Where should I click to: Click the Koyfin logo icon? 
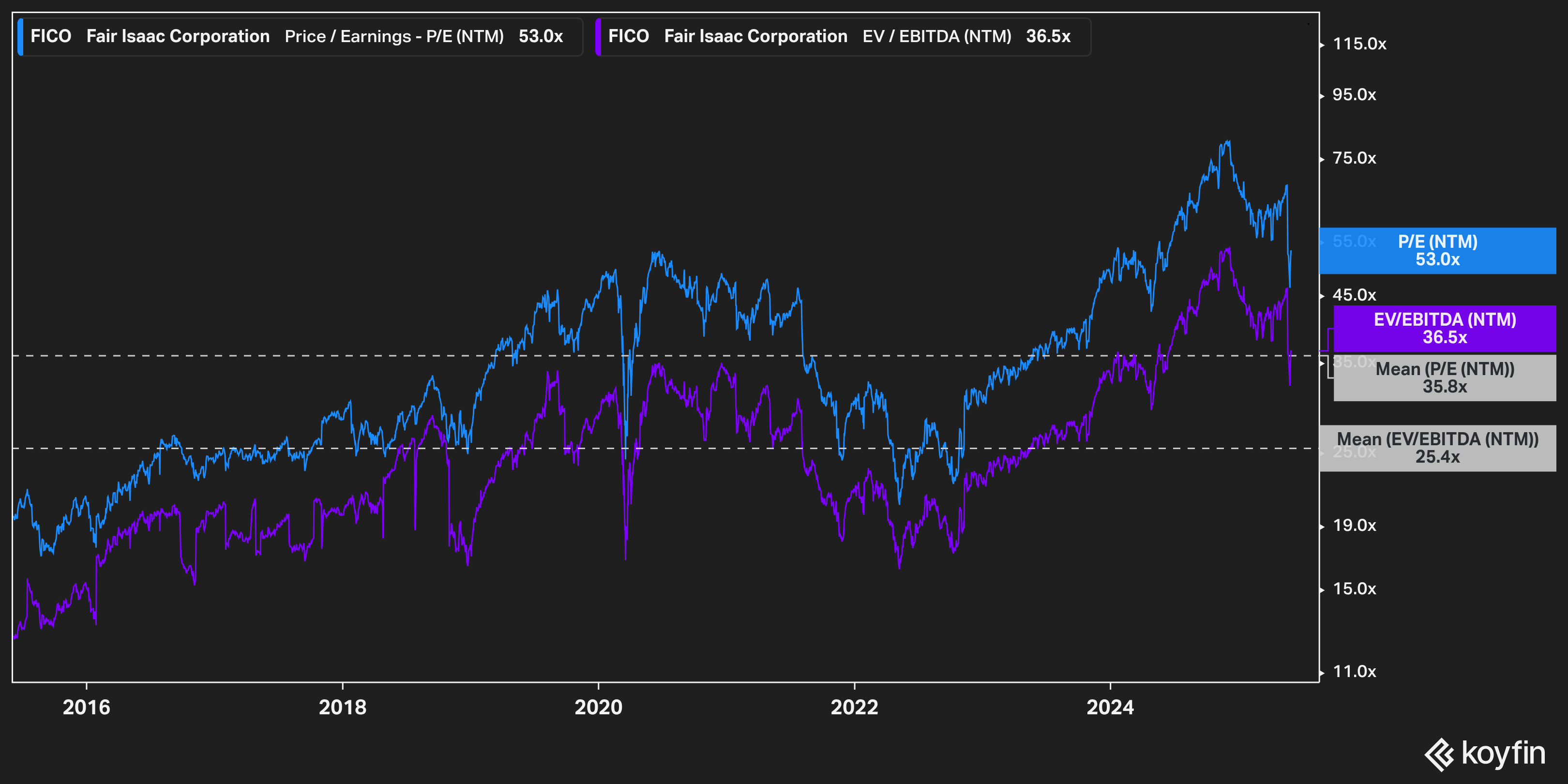1440,754
